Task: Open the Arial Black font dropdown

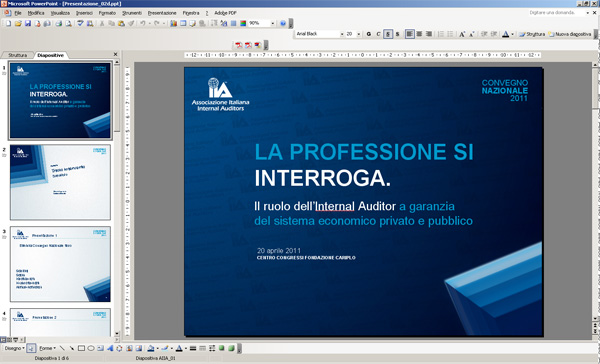Action: (342, 34)
